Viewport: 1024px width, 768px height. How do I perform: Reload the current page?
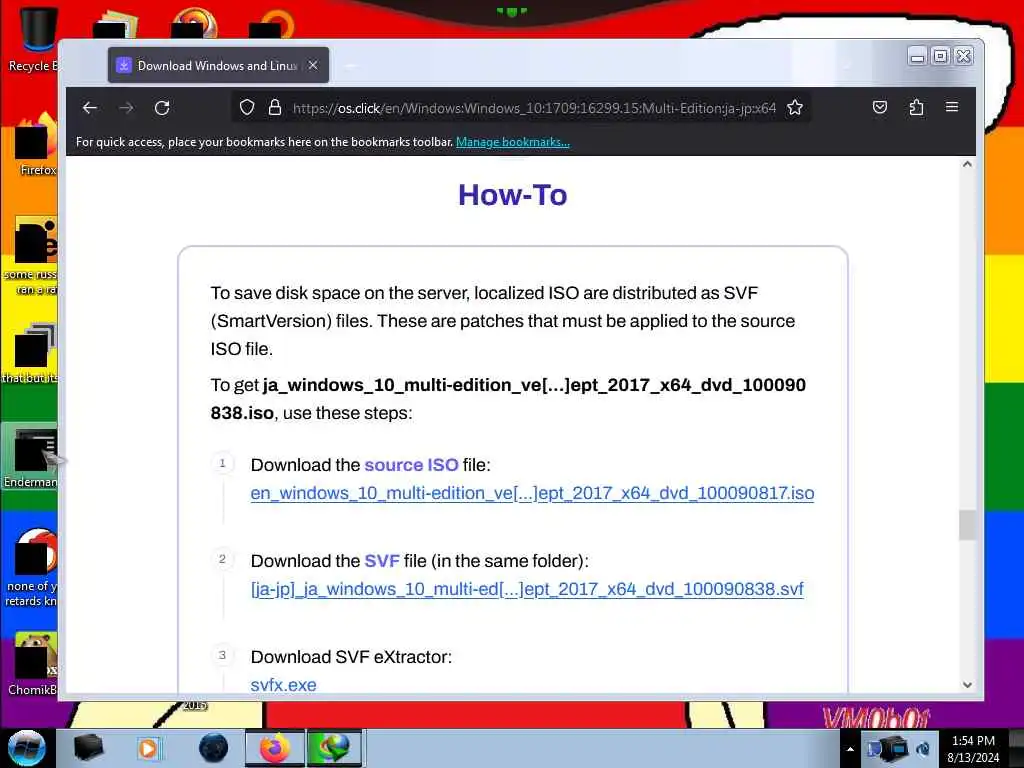(162, 108)
